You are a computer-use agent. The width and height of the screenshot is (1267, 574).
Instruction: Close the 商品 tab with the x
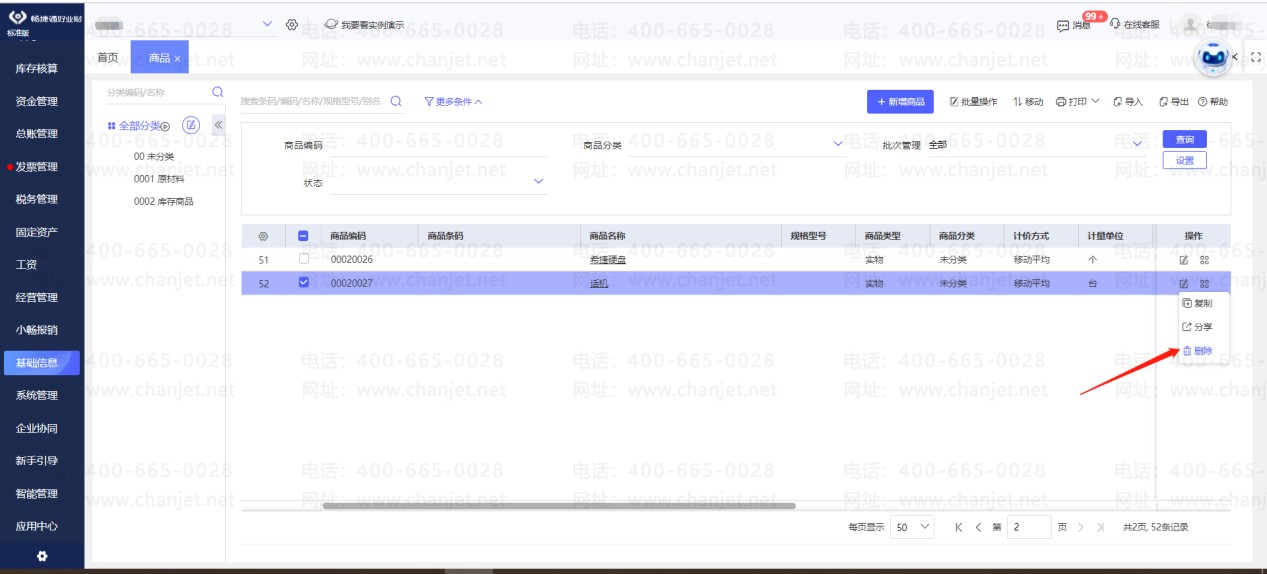click(177, 59)
